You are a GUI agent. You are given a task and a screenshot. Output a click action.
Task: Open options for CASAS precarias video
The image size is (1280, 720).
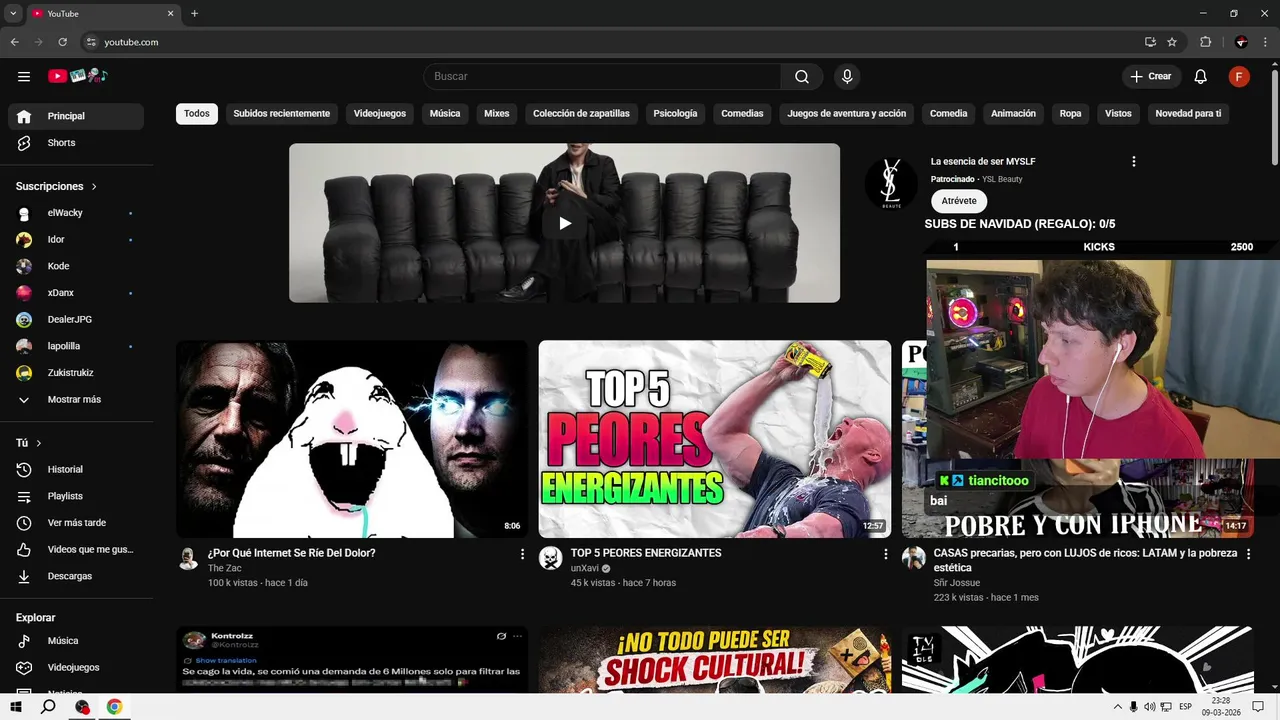pos(1247,553)
